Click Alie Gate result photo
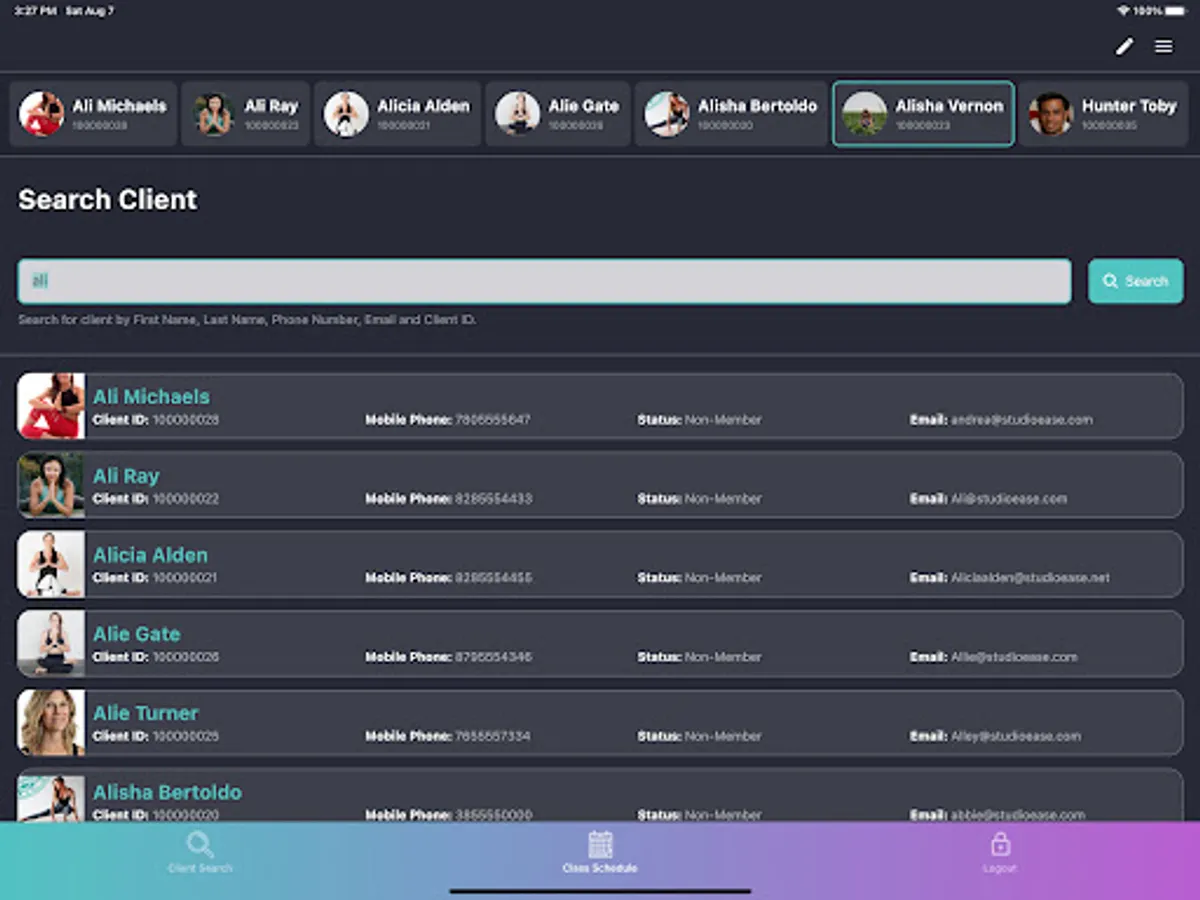 [51, 643]
